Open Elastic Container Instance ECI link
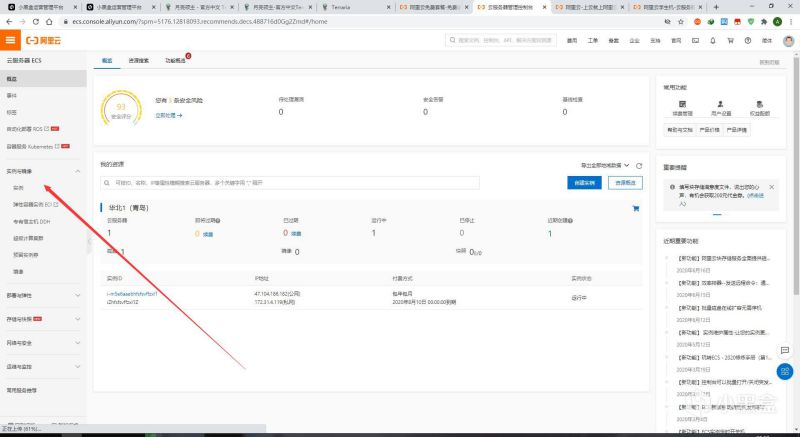This screenshot has height=437, width=800. tap(36, 204)
